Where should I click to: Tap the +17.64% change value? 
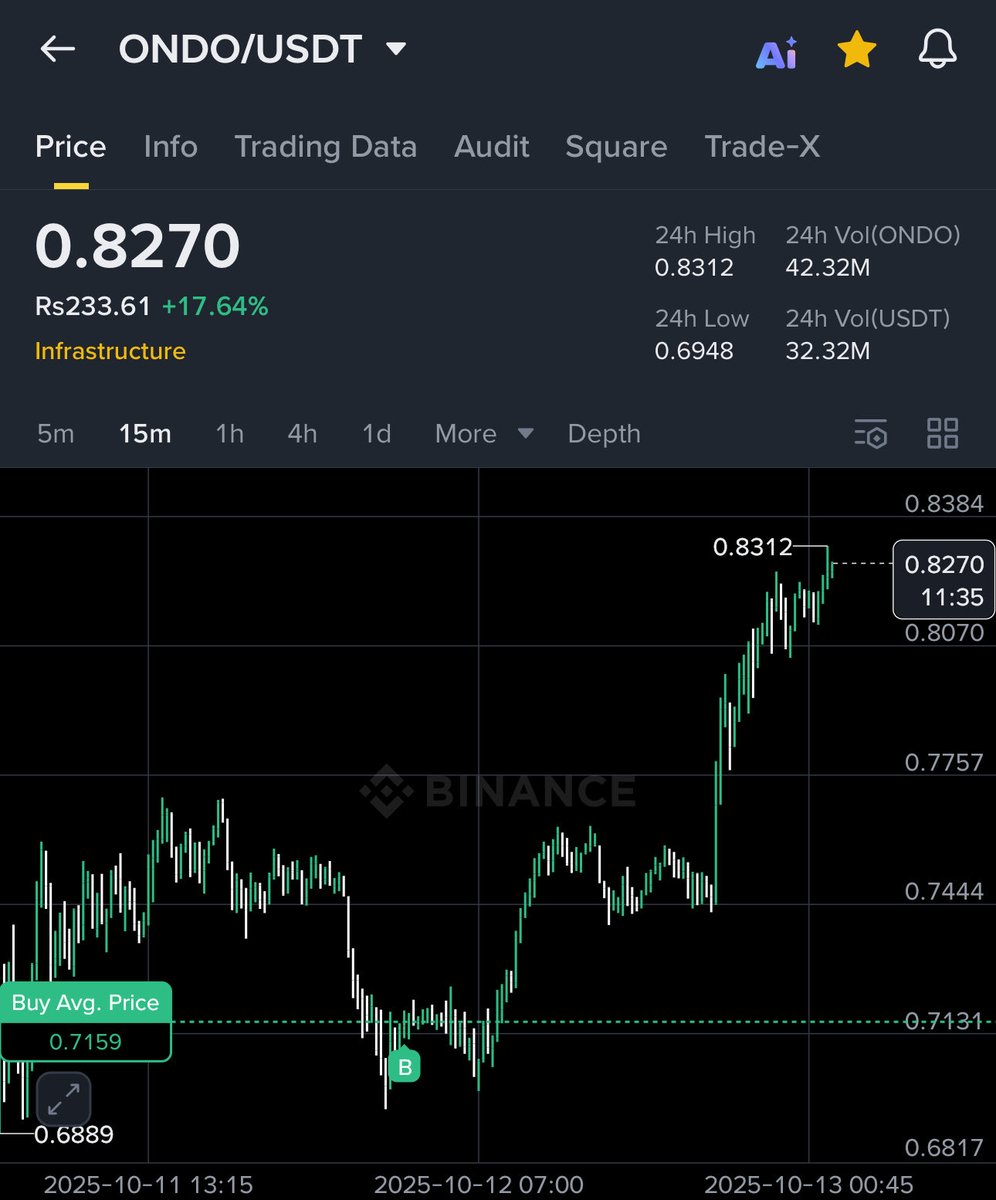pos(215,306)
